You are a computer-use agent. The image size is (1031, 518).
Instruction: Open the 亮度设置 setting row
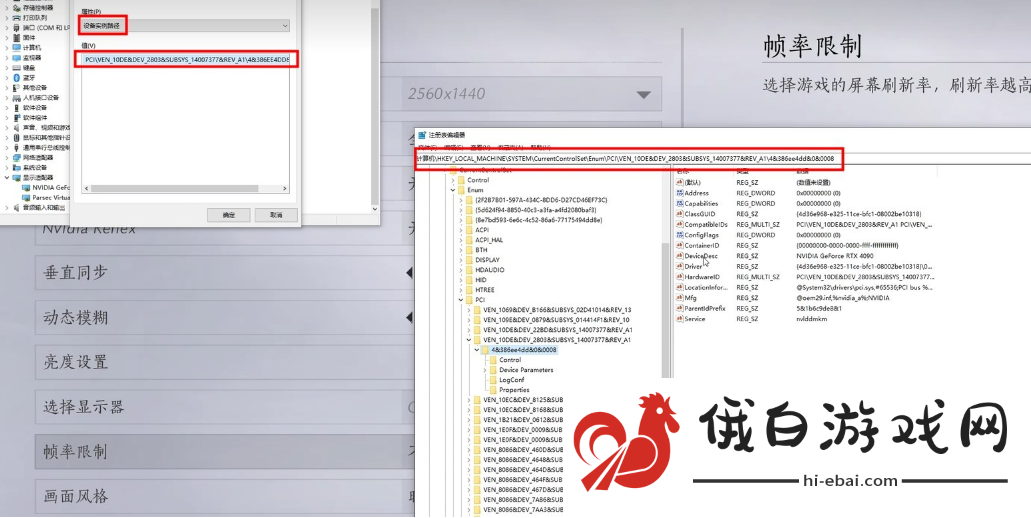[224, 362]
